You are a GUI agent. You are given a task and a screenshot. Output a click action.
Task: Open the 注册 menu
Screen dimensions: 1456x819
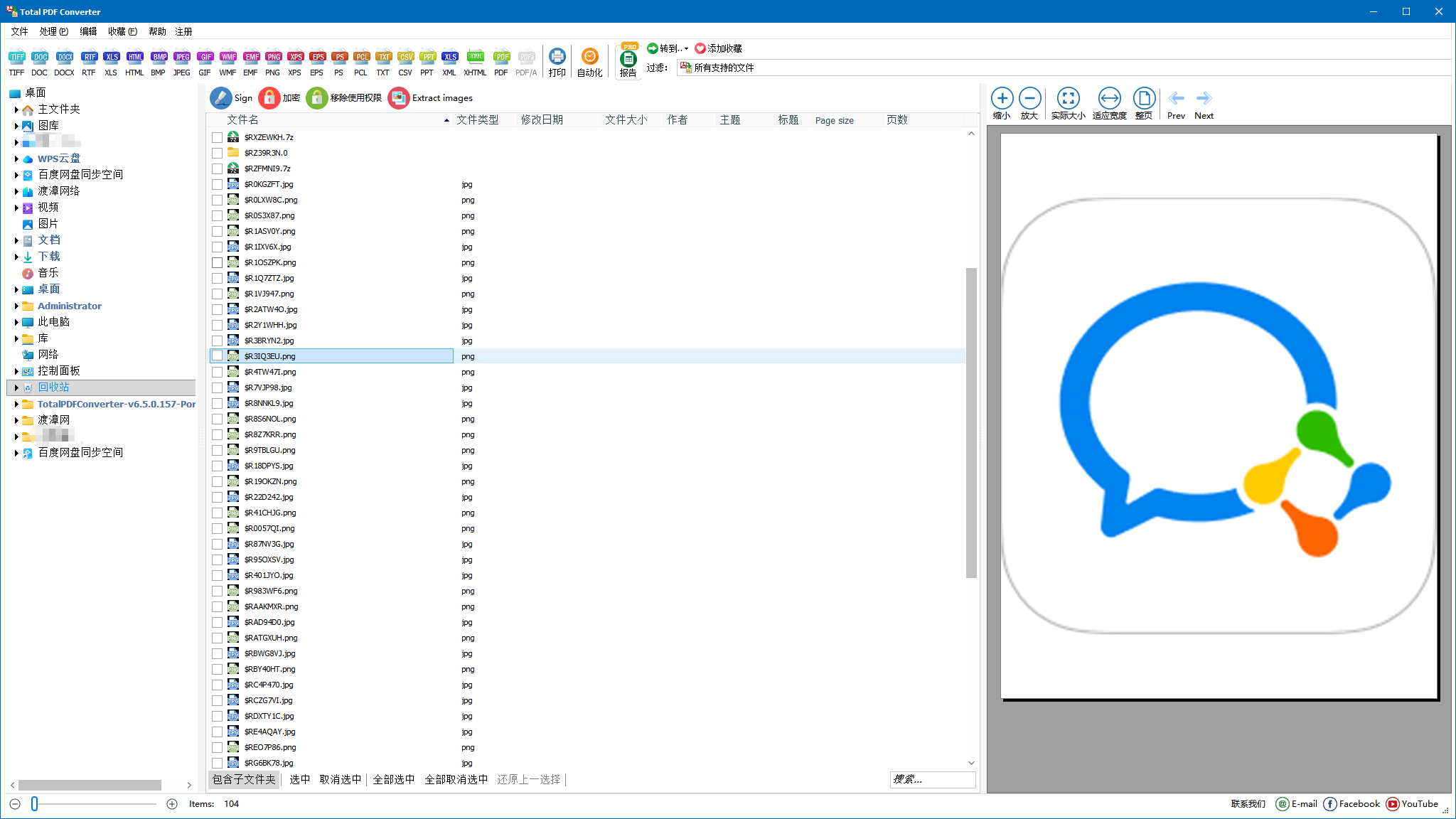pyautogui.click(x=184, y=31)
